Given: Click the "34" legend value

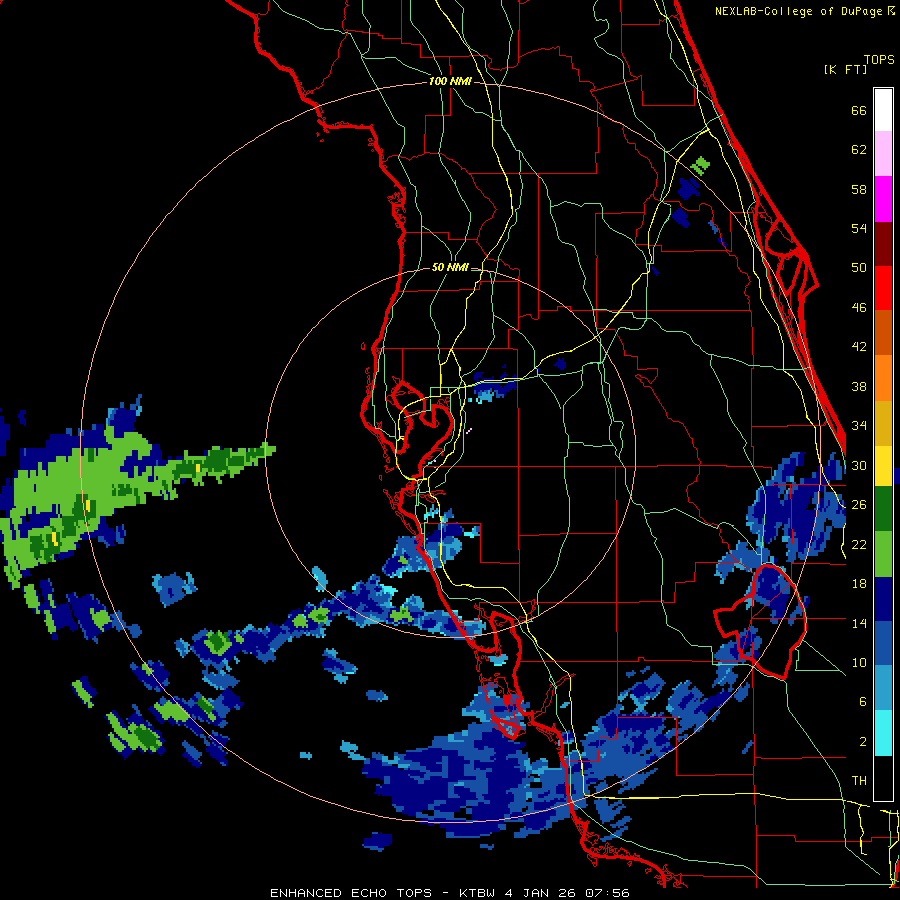Looking at the screenshot, I should pyautogui.click(x=859, y=426).
